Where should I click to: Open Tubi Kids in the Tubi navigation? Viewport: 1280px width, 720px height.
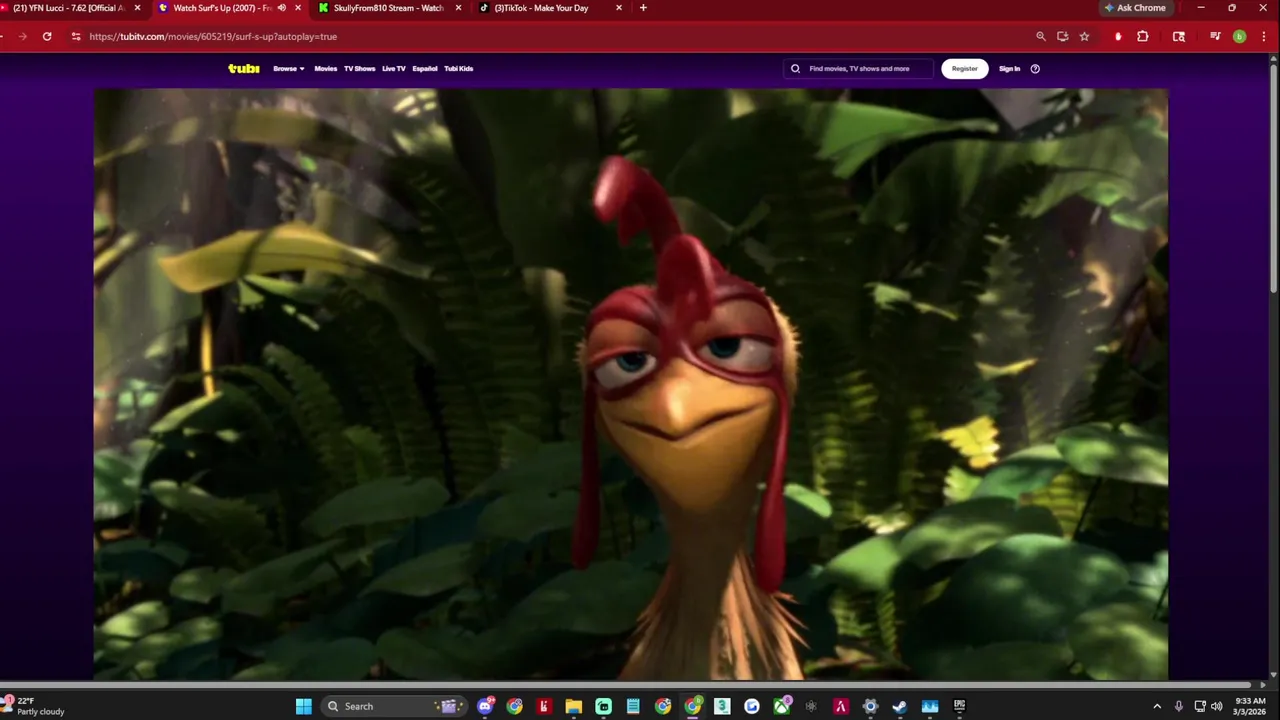459,69
